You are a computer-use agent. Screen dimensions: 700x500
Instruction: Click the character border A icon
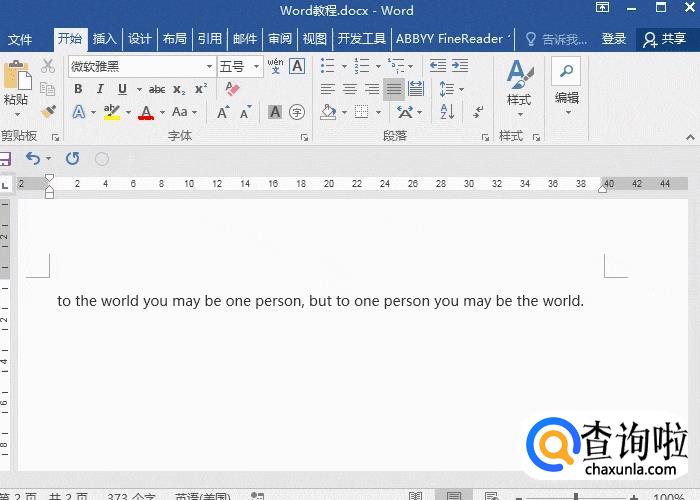[297, 66]
